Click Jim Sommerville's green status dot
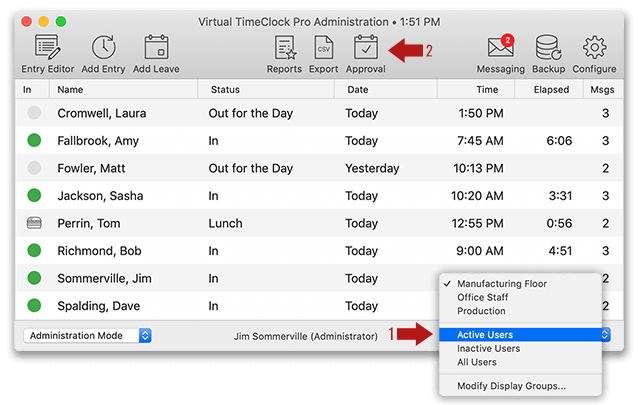Screen dimensions: 638x405 [x=34, y=278]
